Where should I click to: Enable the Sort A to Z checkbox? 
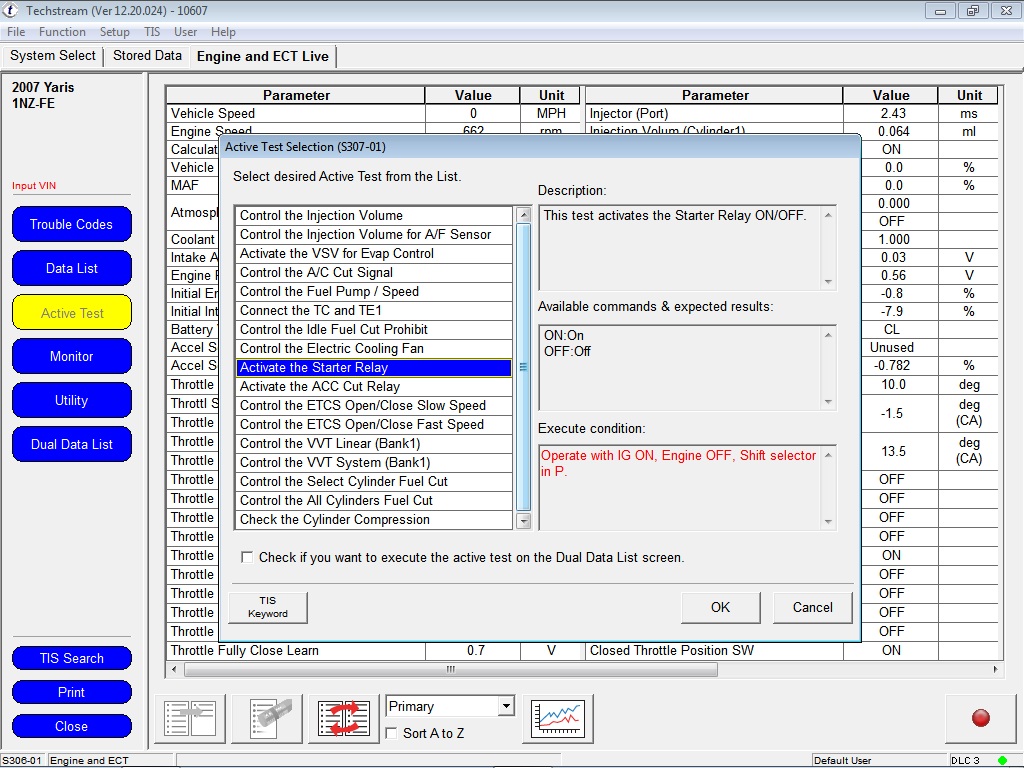tap(390, 732)
